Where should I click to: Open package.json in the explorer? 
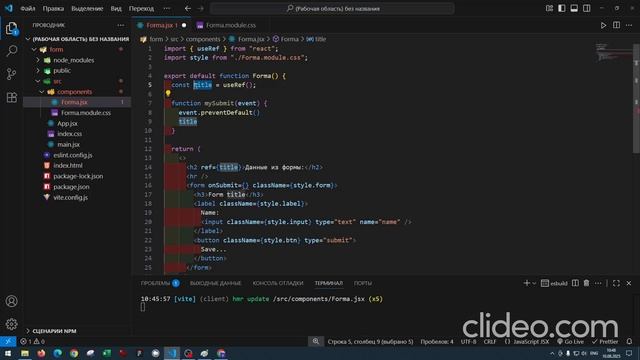click(x=71, y=187)
